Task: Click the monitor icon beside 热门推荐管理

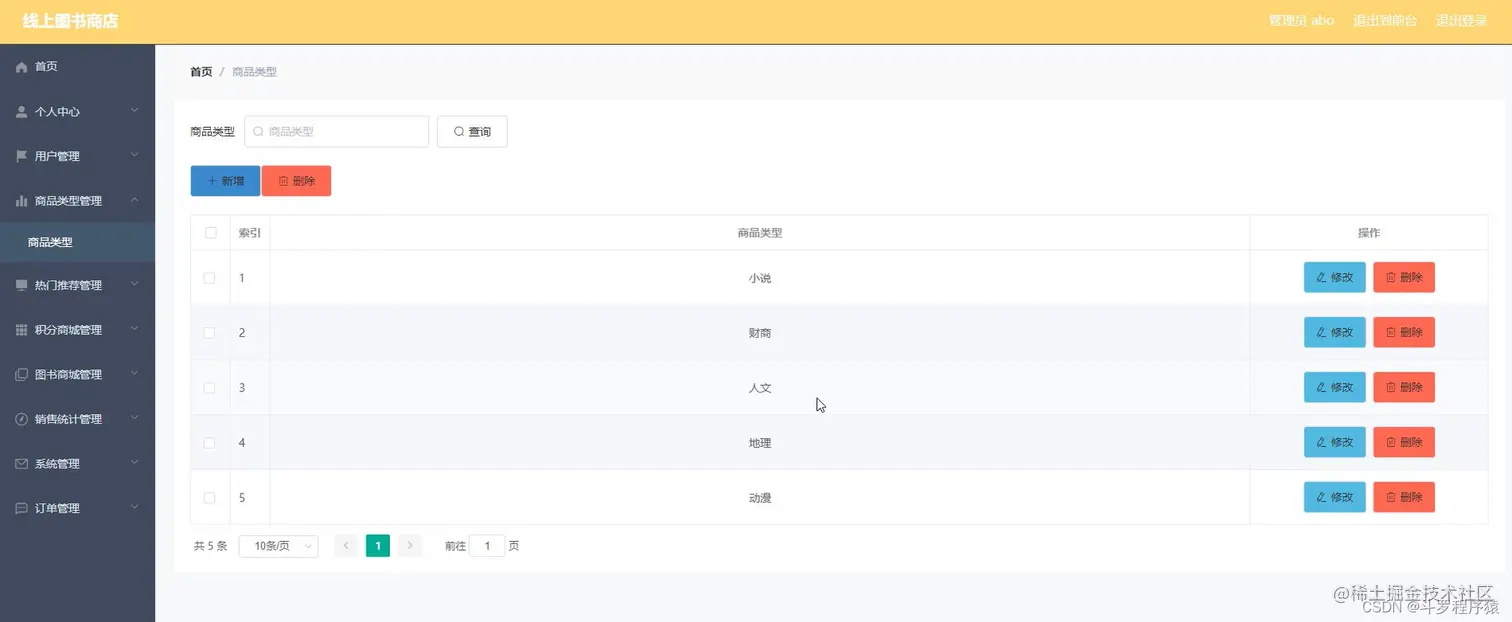Action: (x=21, y=285)
